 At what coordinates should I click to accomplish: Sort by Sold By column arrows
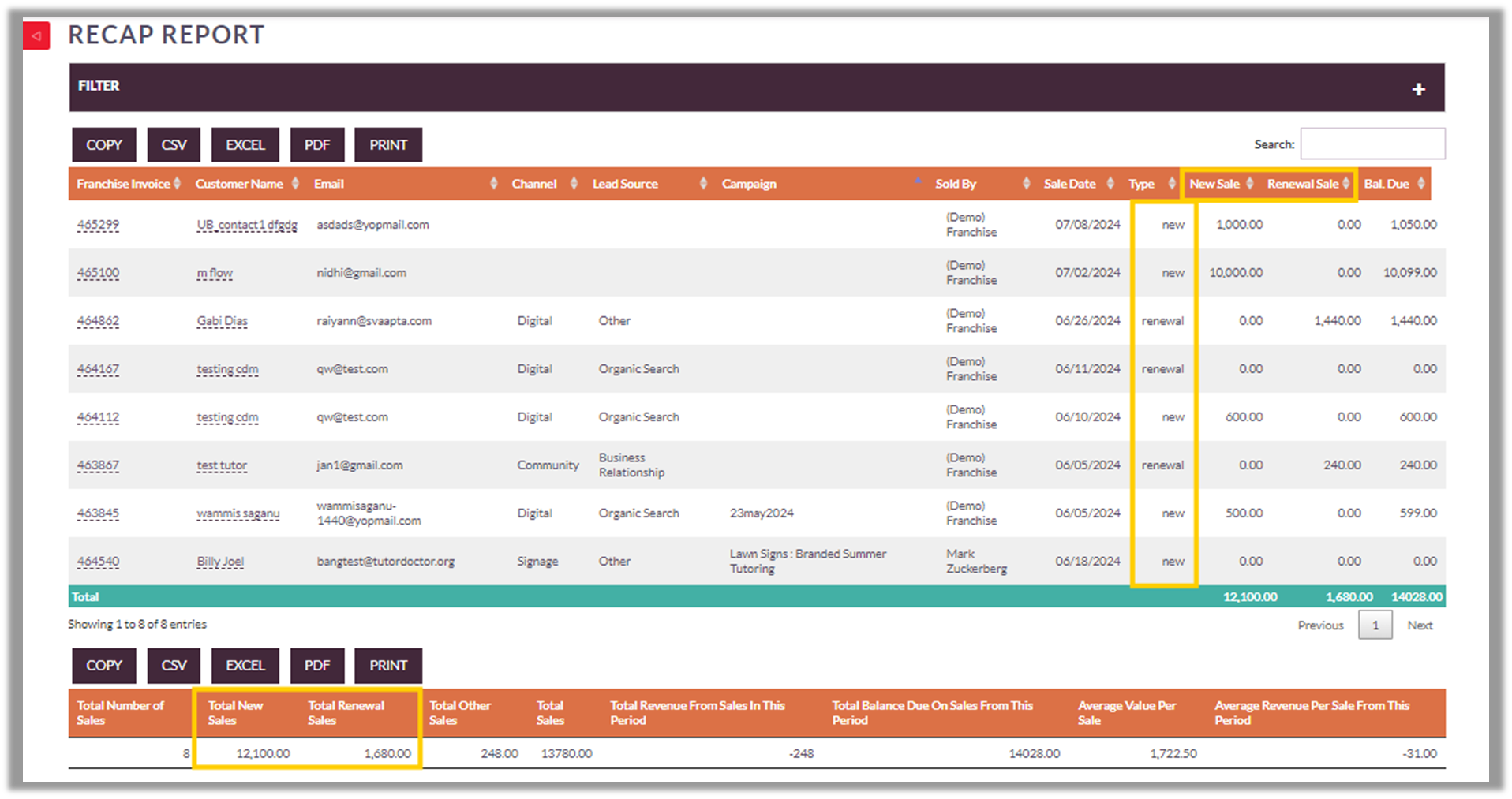pos(1026,184)
